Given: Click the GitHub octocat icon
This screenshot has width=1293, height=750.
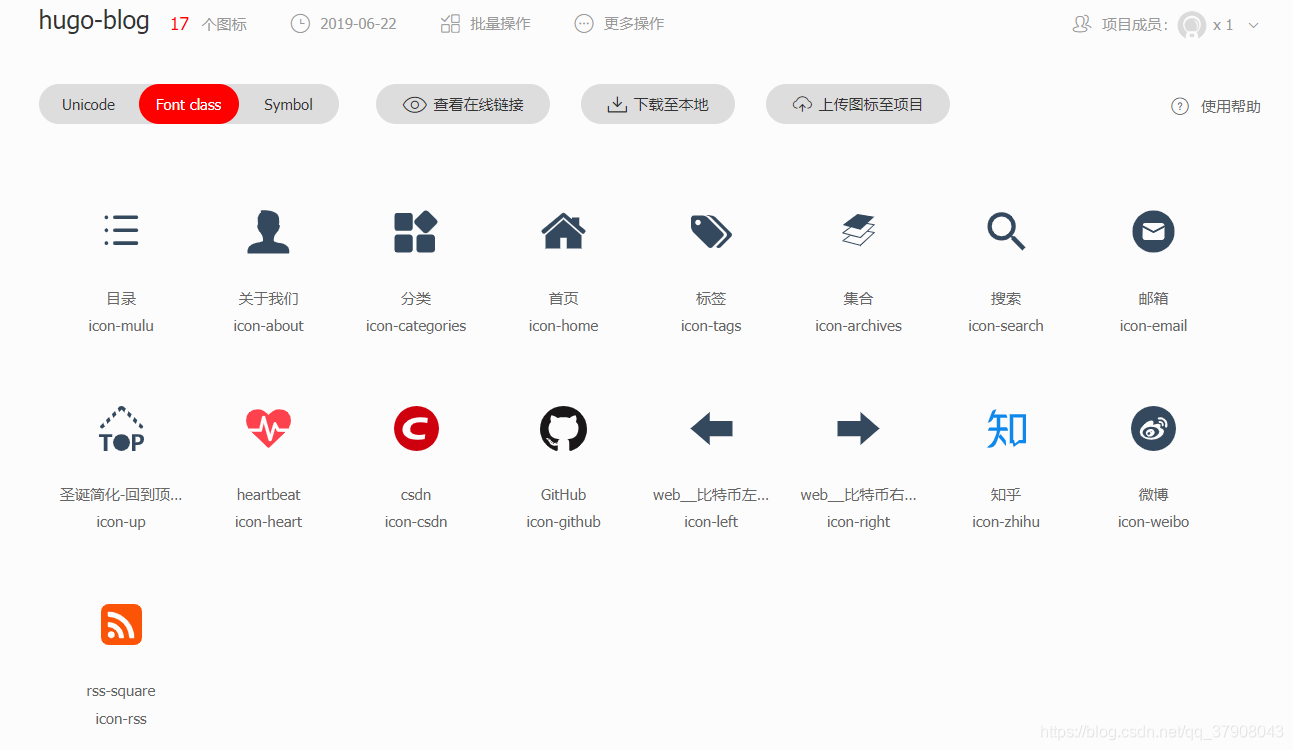Looking at the screenshot, I should 563,428.
